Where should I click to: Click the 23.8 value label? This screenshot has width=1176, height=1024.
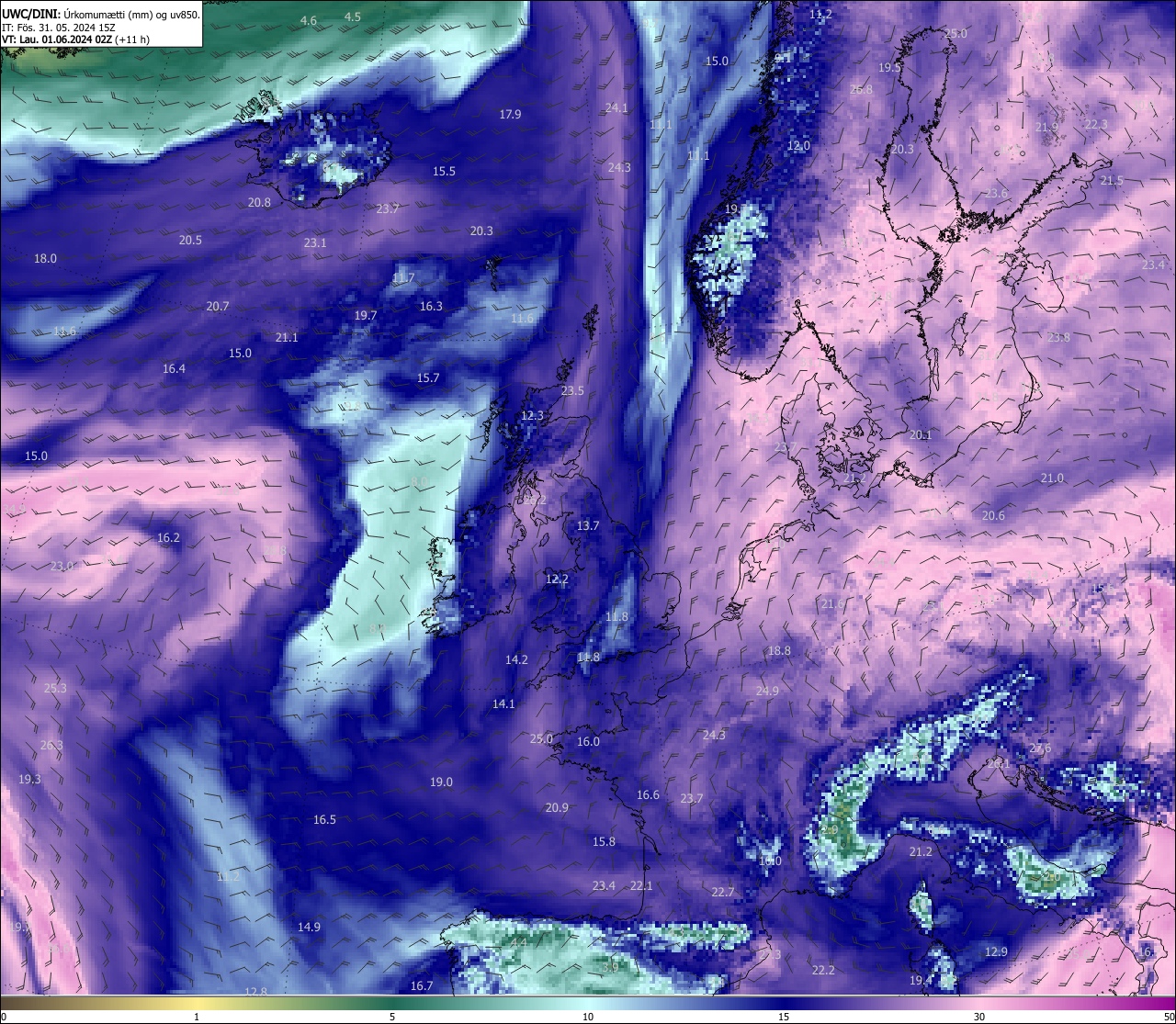pos(1058,337)
